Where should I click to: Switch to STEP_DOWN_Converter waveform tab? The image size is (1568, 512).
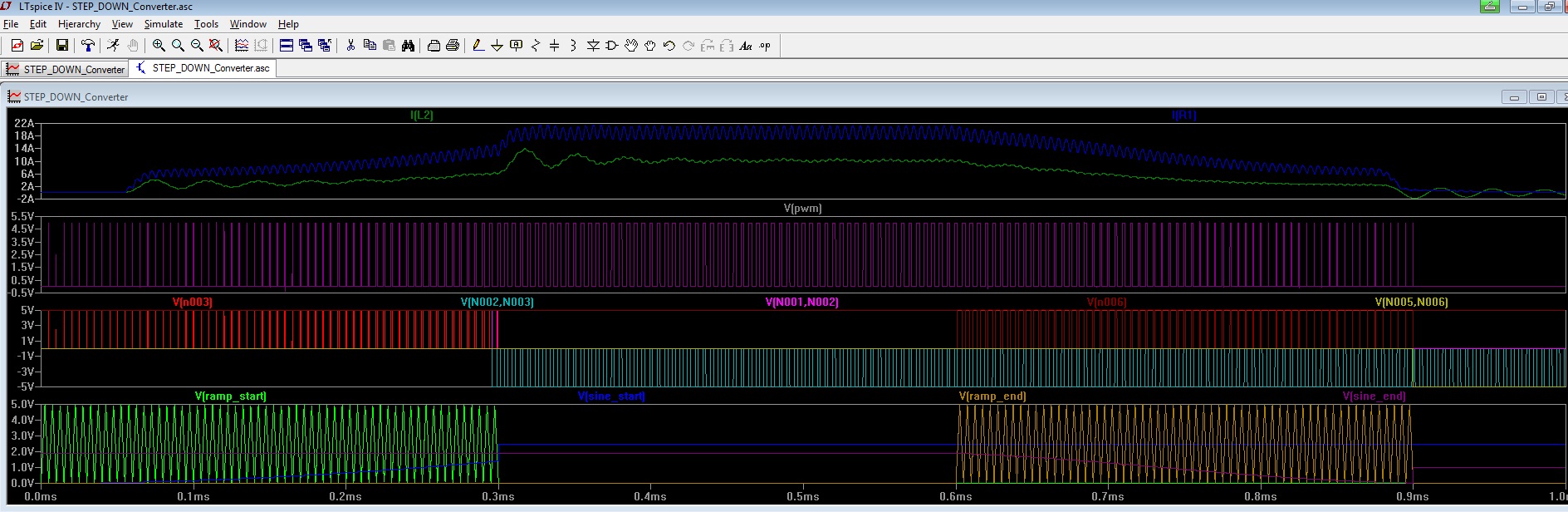pos(66,69)
